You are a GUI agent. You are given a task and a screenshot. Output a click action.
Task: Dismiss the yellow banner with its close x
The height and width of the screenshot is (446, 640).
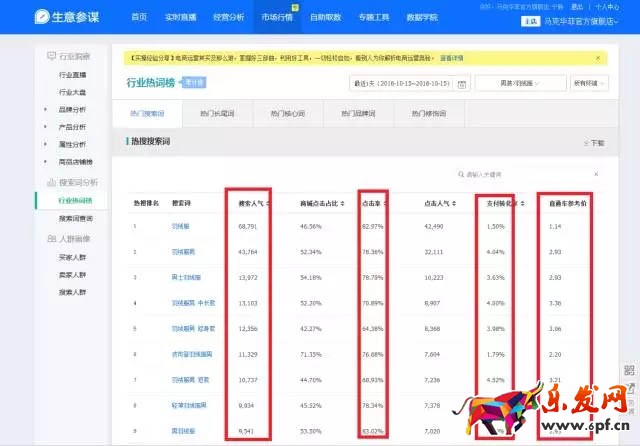(x=598, y=58)
